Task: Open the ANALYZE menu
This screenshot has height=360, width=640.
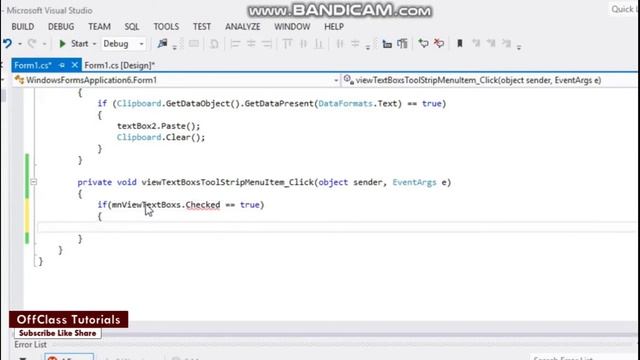Action: coord(243,27)
